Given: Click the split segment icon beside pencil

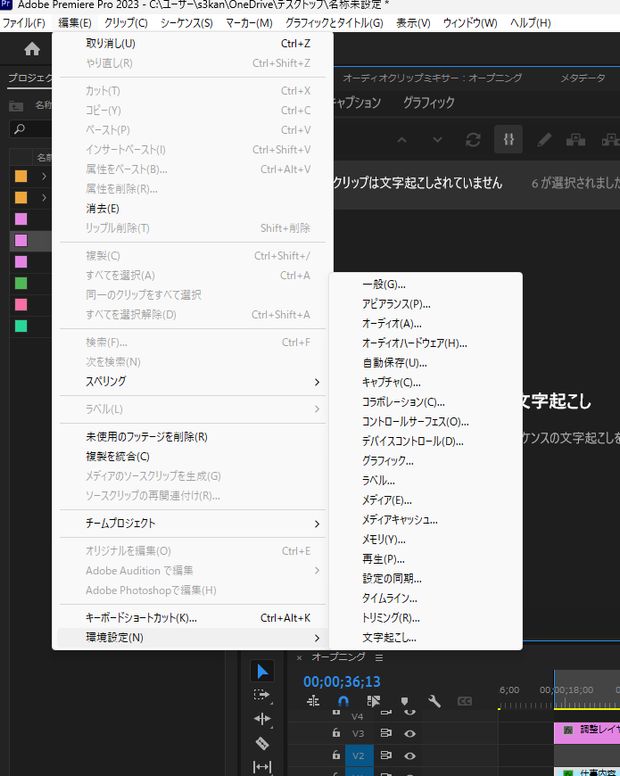Looking at the screenshot, I should [x=575, y=140].
